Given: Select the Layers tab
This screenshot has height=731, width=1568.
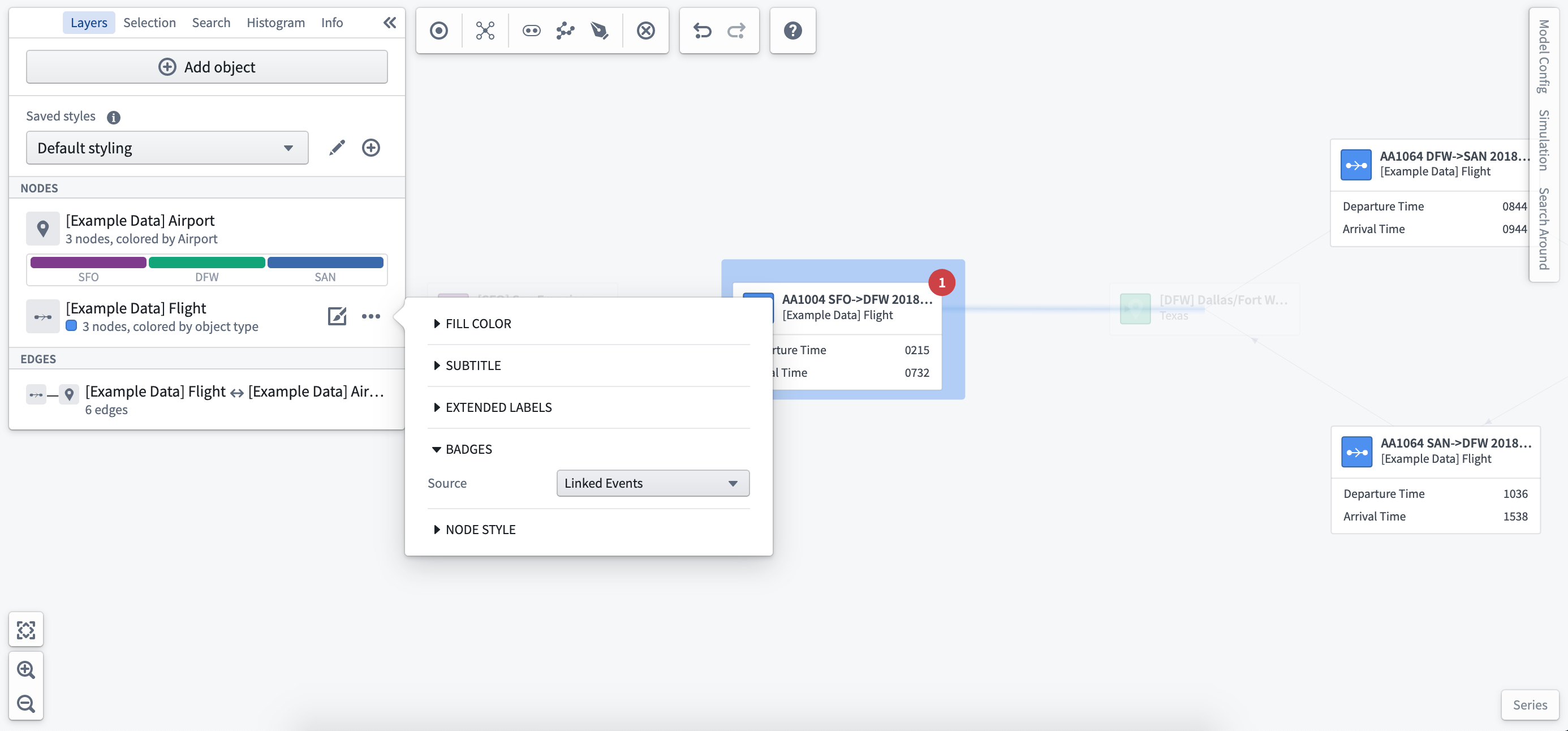Looking at the screenshot, I should coord(89,23).
